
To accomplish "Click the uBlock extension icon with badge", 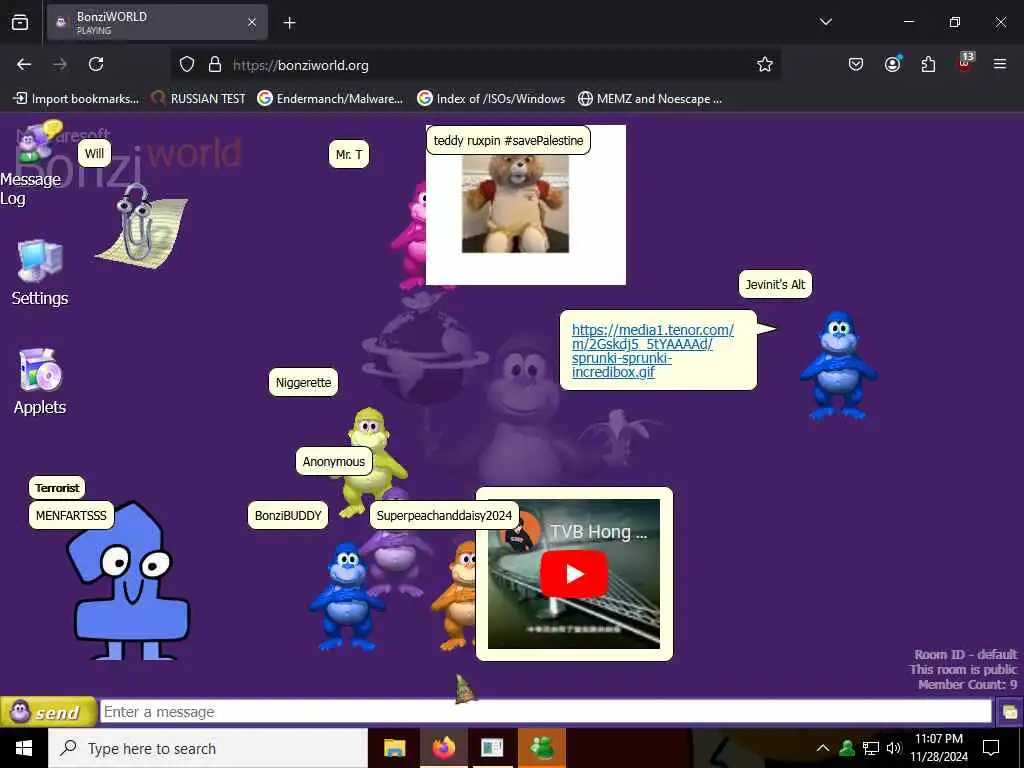I will pos(965,63).
